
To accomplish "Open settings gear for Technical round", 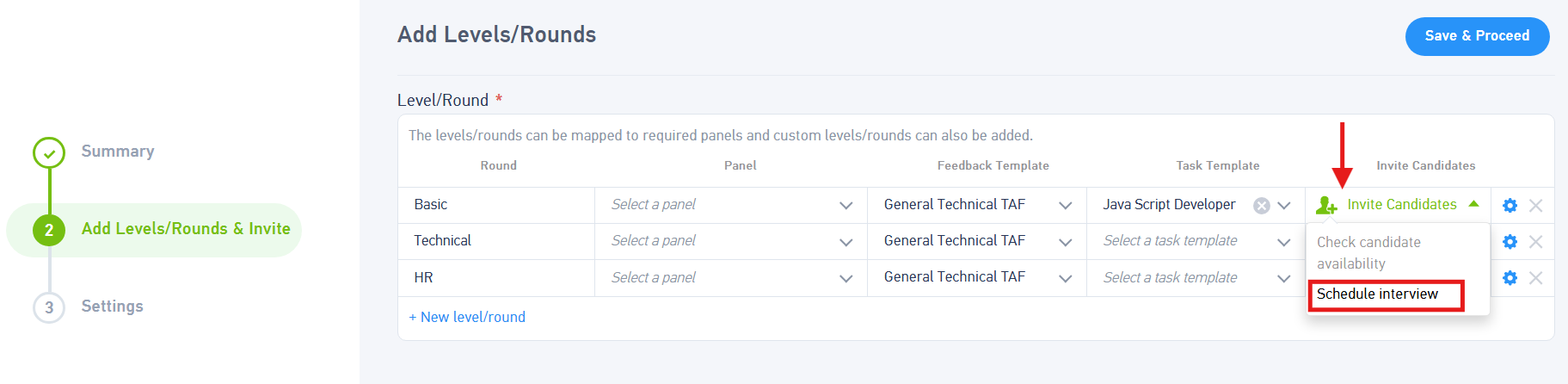I will point(1510,242).
